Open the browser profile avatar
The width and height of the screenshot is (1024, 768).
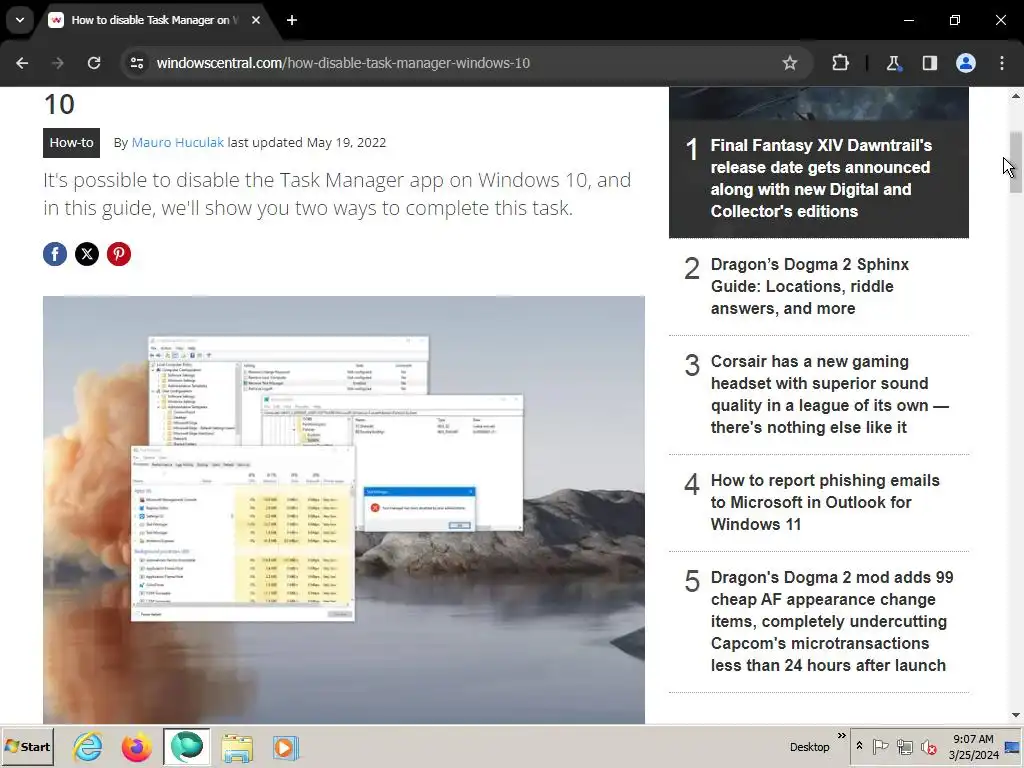[x=966, y=63]
